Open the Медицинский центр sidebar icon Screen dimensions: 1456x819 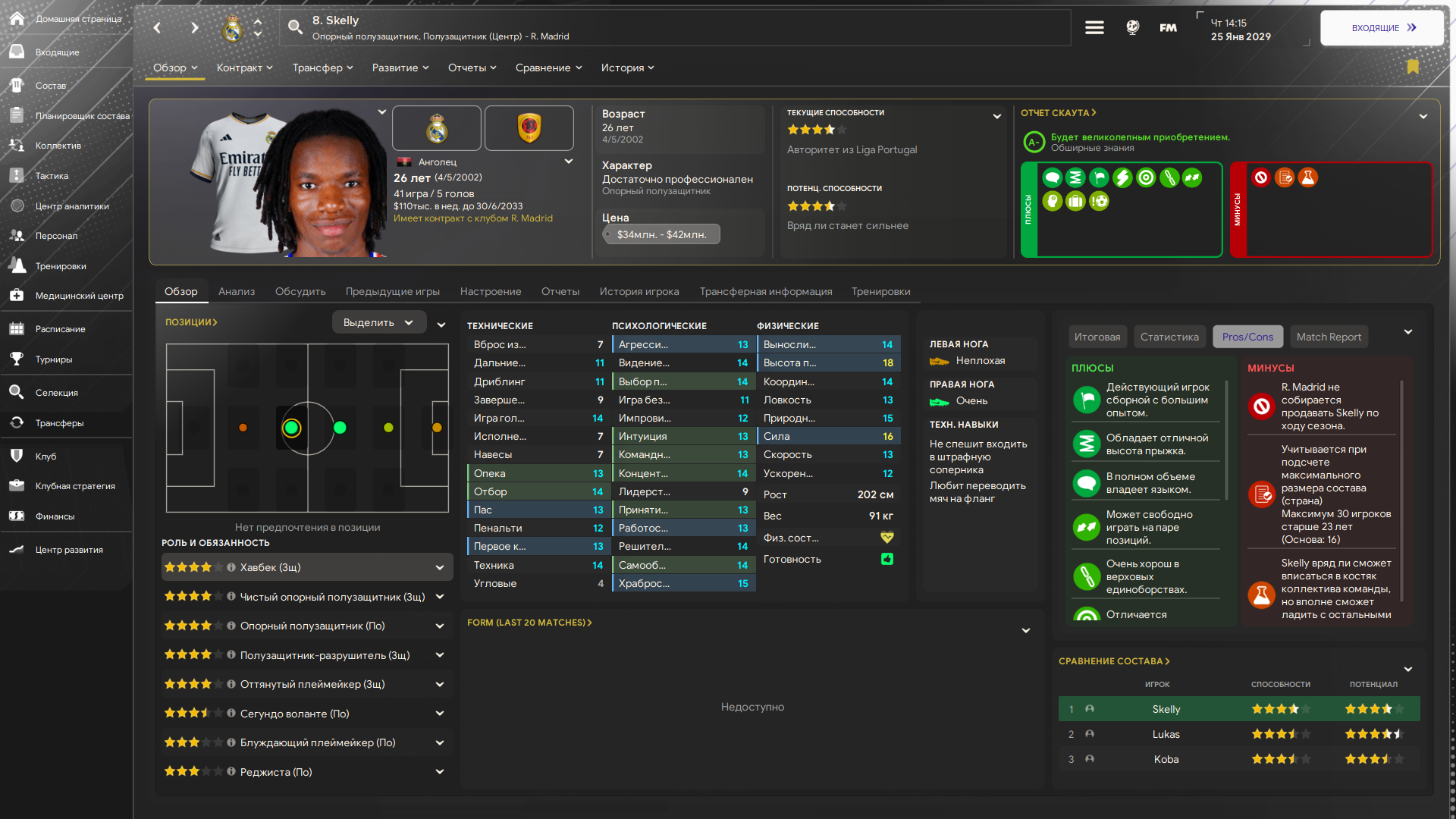point(17,296)
